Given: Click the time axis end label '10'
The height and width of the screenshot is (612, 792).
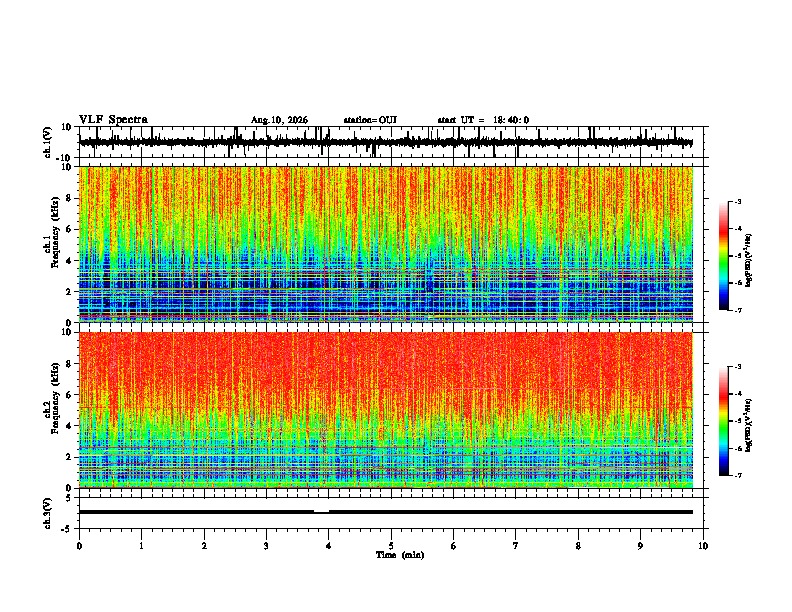Looking at the screenshot, I should [x=703, y=546].
